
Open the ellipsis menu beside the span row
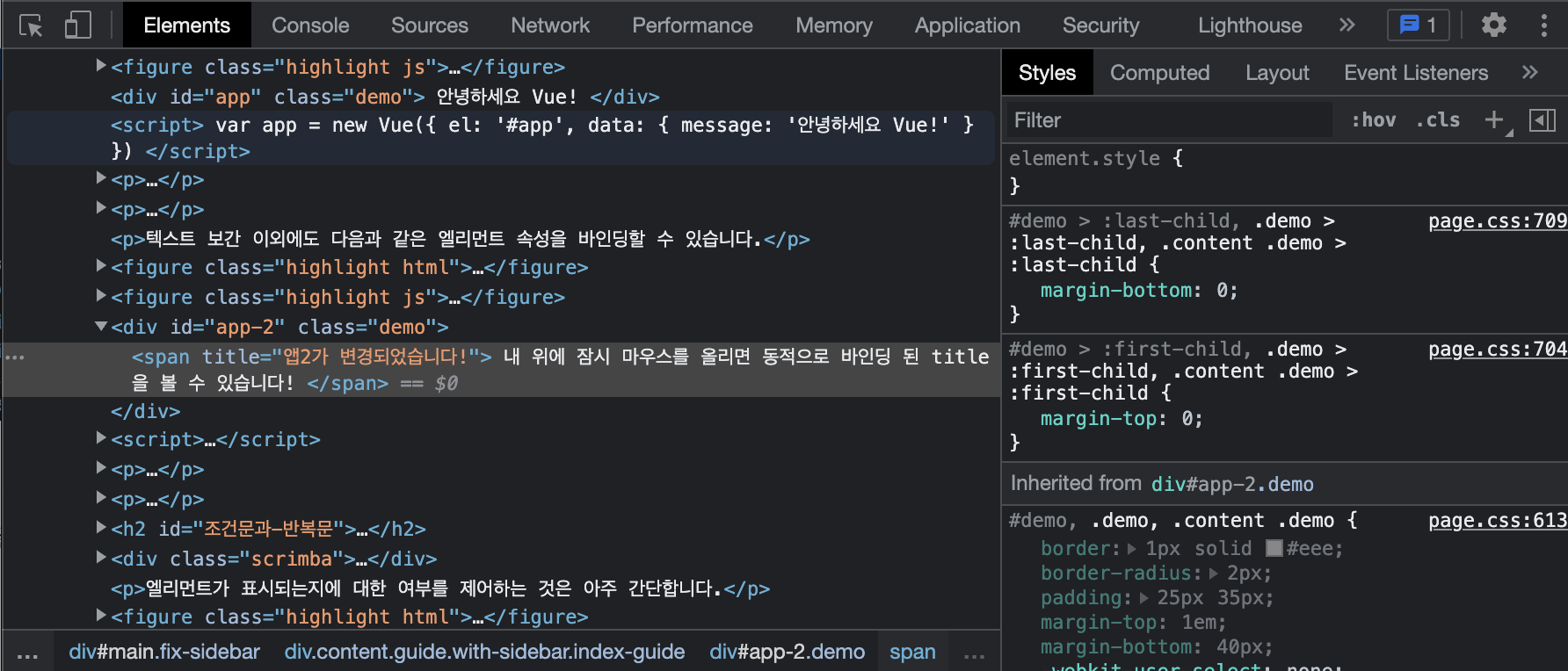tap(15, 357)
